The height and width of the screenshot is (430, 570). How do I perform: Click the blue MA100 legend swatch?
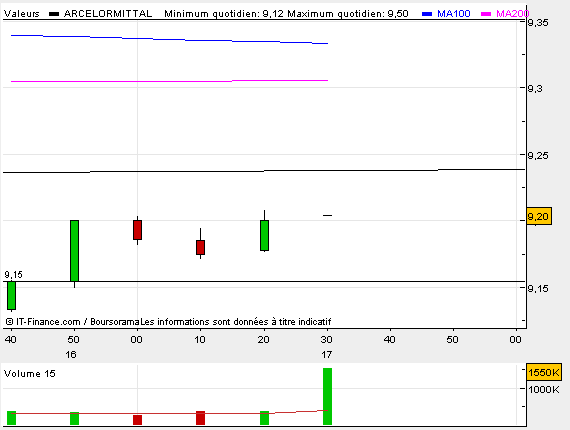tap(427, 14)
